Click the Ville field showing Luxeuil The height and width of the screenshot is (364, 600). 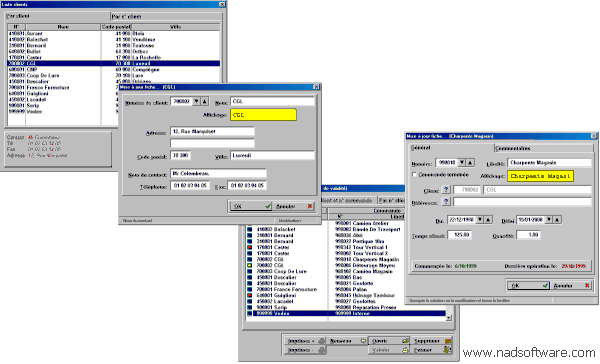[x=272, y=155]
